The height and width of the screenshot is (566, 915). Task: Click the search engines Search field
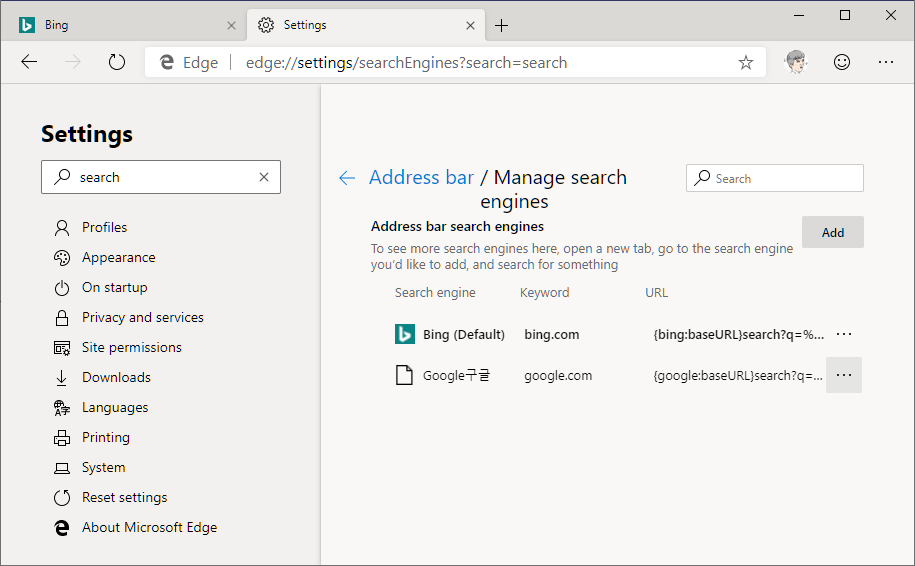(x=774, y=178)
